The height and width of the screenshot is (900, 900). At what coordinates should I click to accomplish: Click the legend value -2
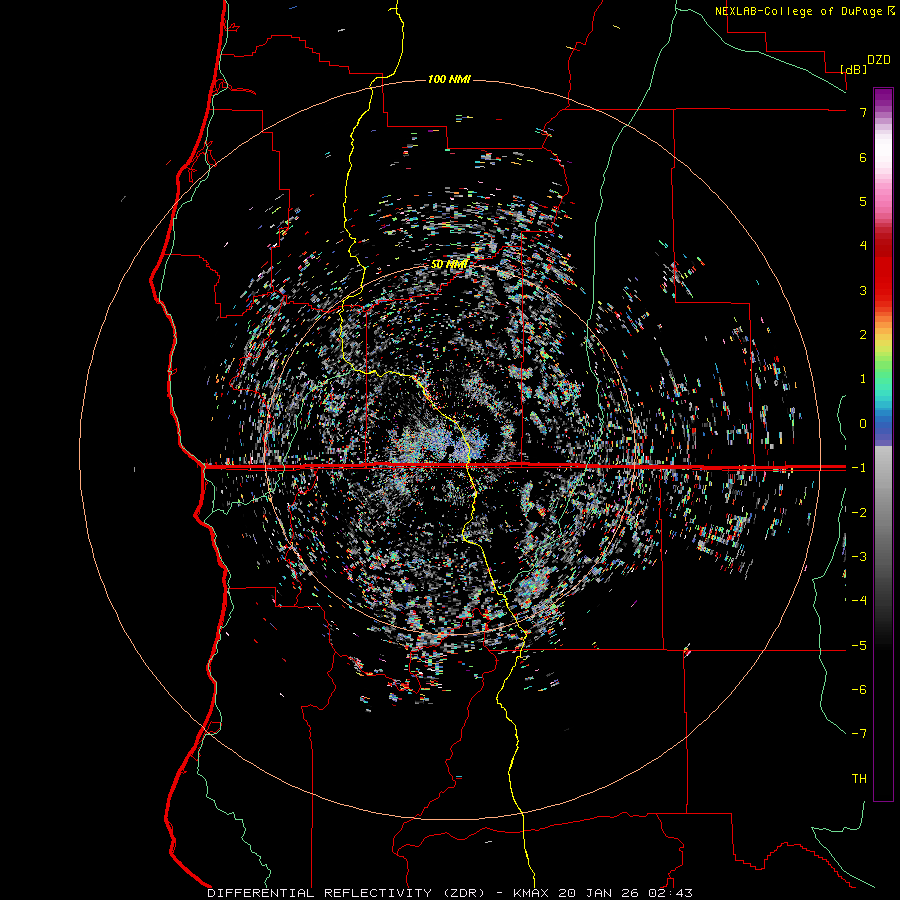click(859, 512)
